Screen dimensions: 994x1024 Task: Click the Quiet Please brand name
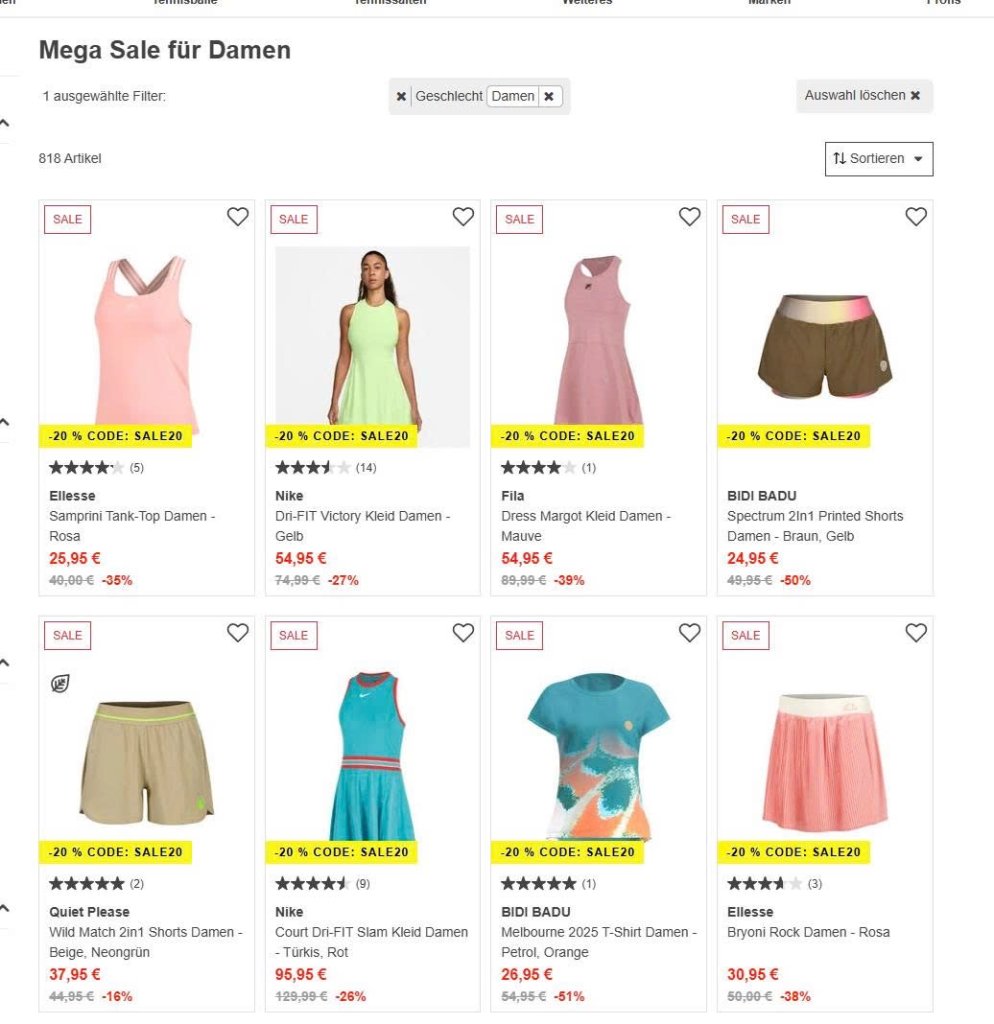point(89,912)
